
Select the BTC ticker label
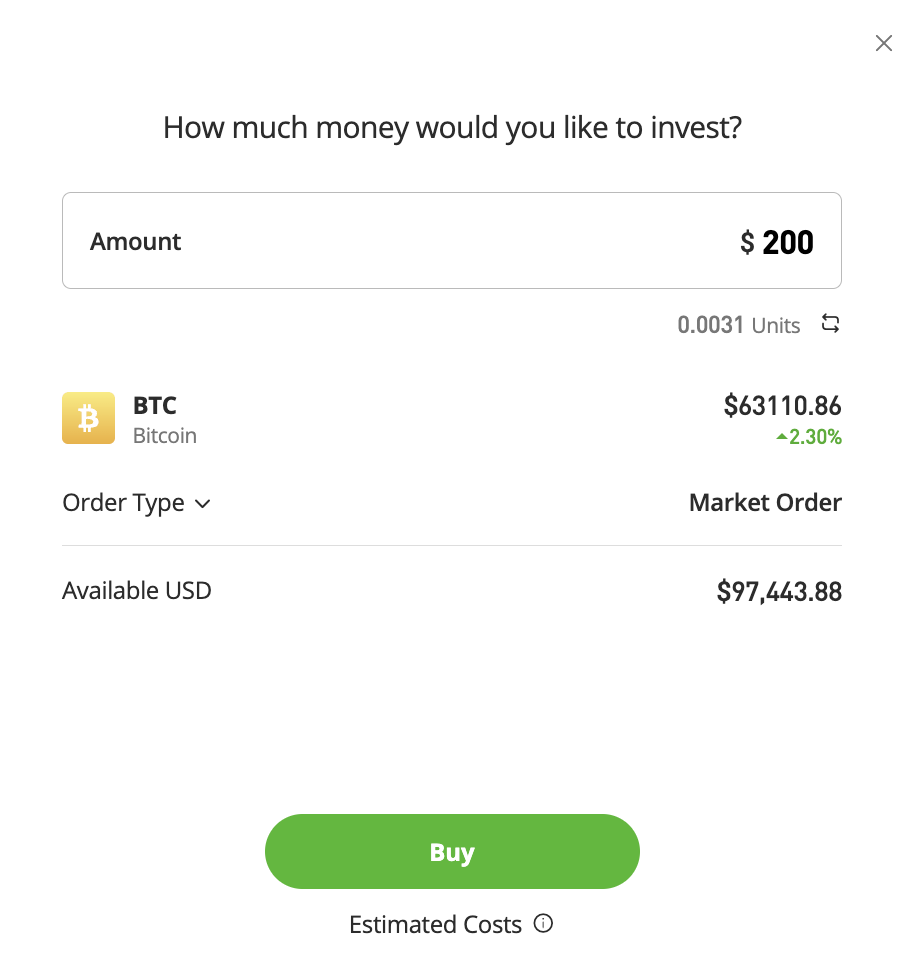(155, 406)
